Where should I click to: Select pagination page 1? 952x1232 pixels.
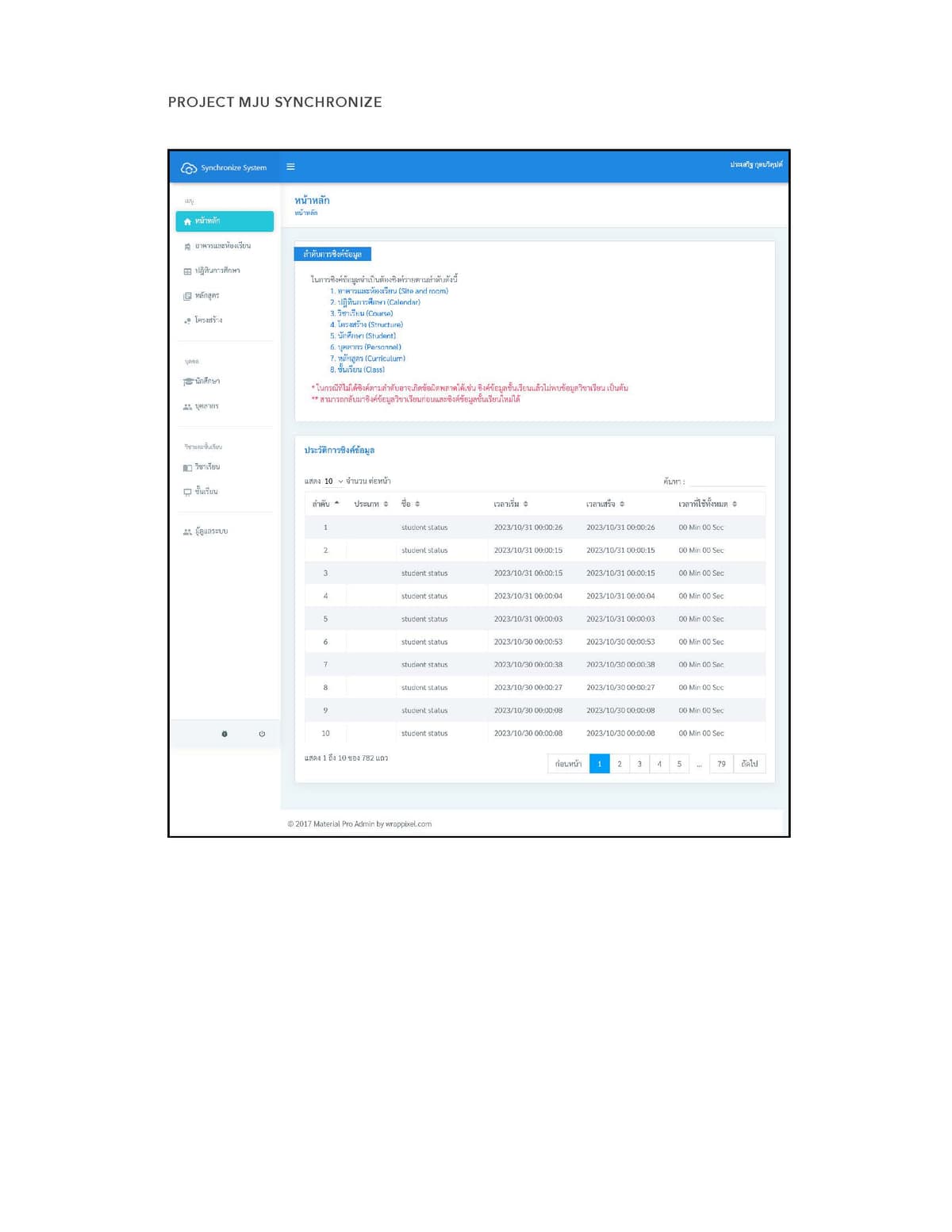(600, 764)
